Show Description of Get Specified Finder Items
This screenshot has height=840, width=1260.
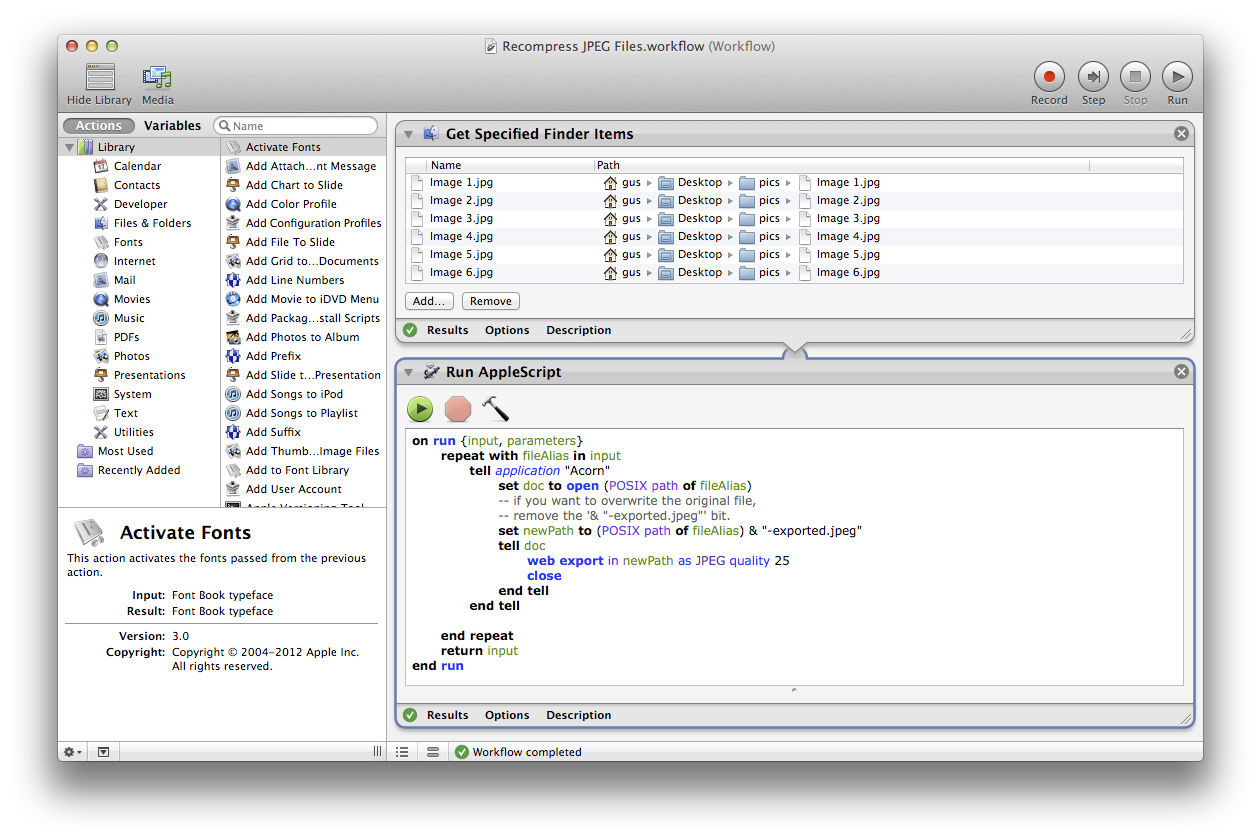pos(578,330)
